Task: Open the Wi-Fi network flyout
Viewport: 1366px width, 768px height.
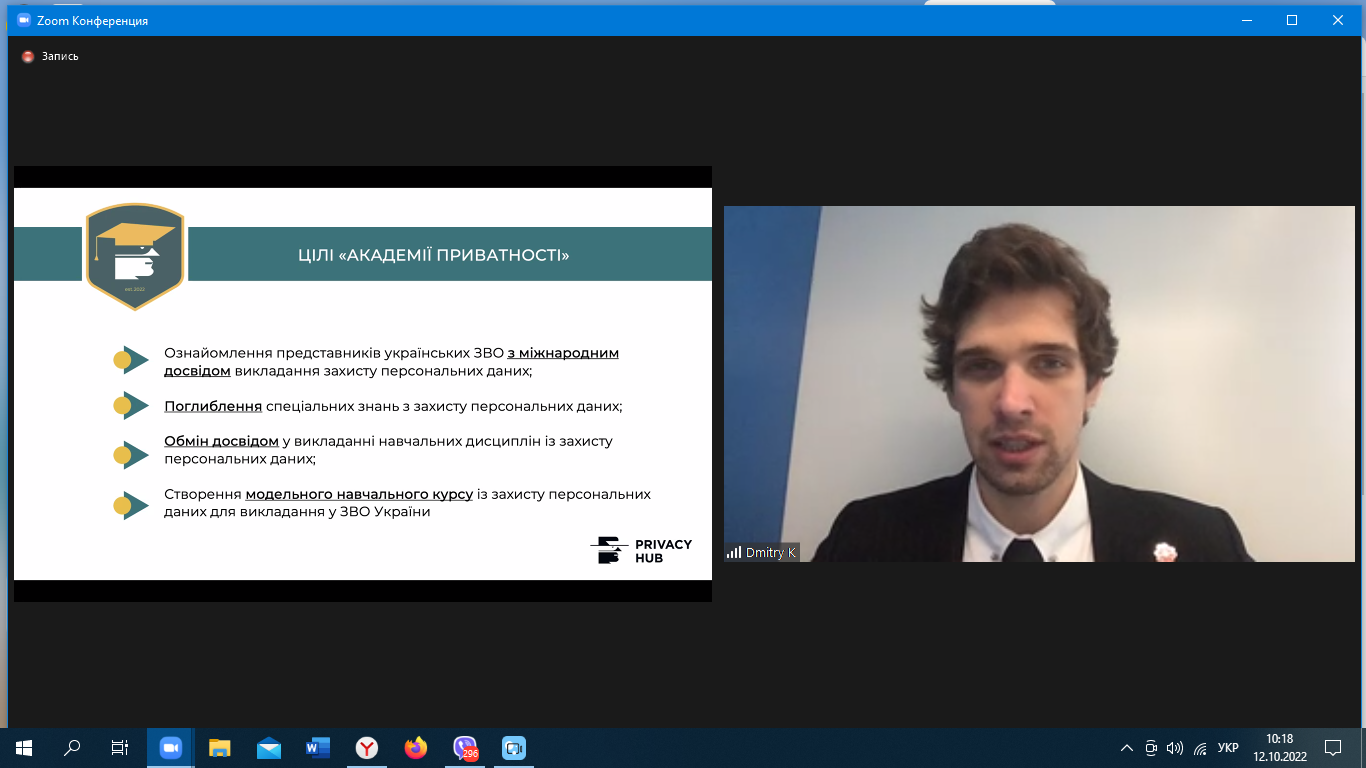Action: tap(1200, 747)
